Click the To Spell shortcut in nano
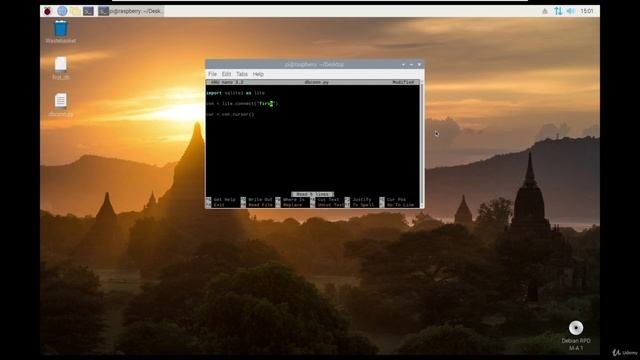Image resolution: width=640 pixels, height=360 pixels. pos(360,204)
